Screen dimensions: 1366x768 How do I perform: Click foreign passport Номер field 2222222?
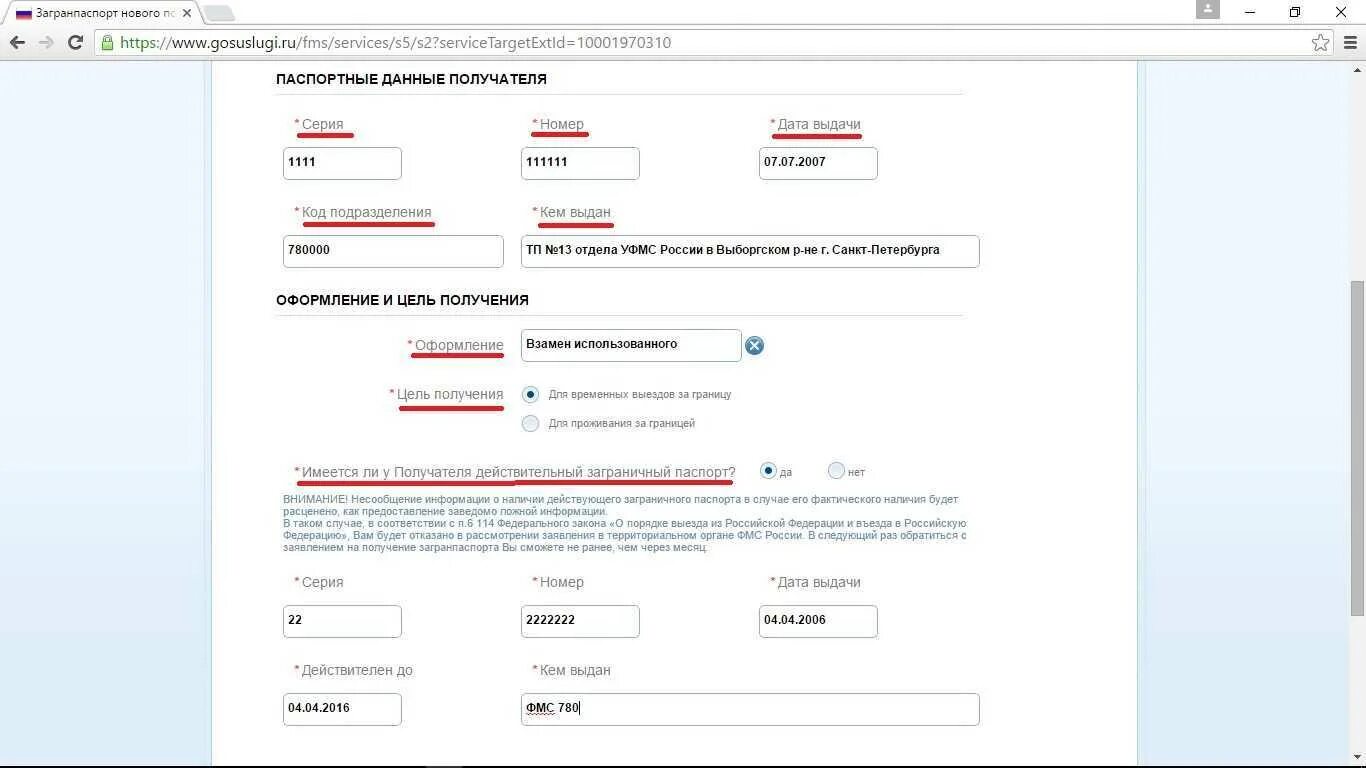tap(580, 621)
